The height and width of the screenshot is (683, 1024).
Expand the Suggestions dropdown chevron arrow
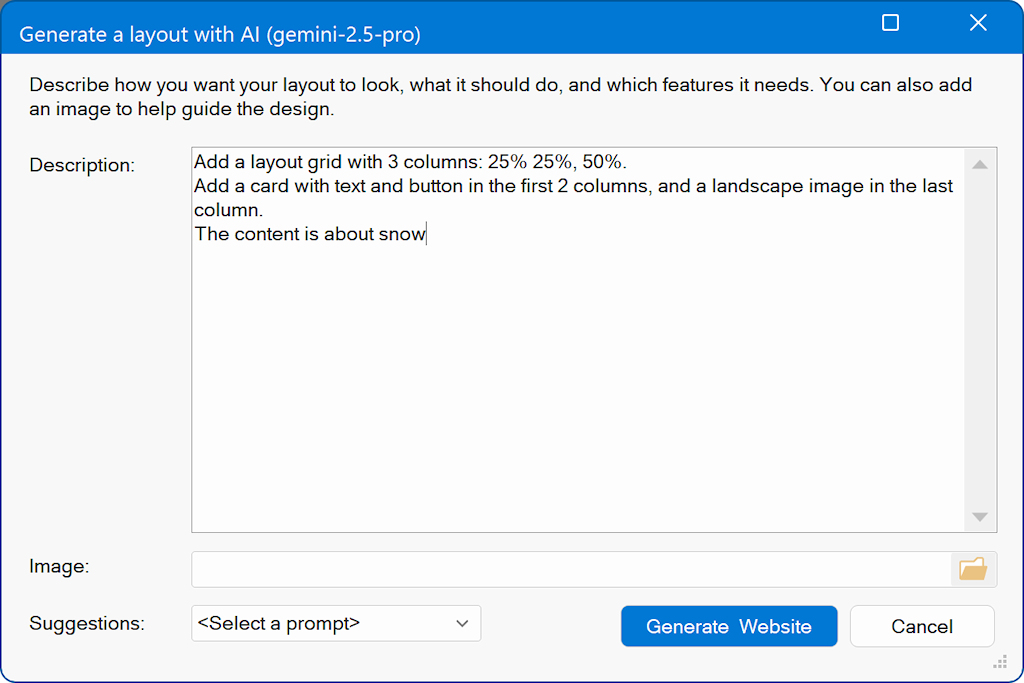462,623
